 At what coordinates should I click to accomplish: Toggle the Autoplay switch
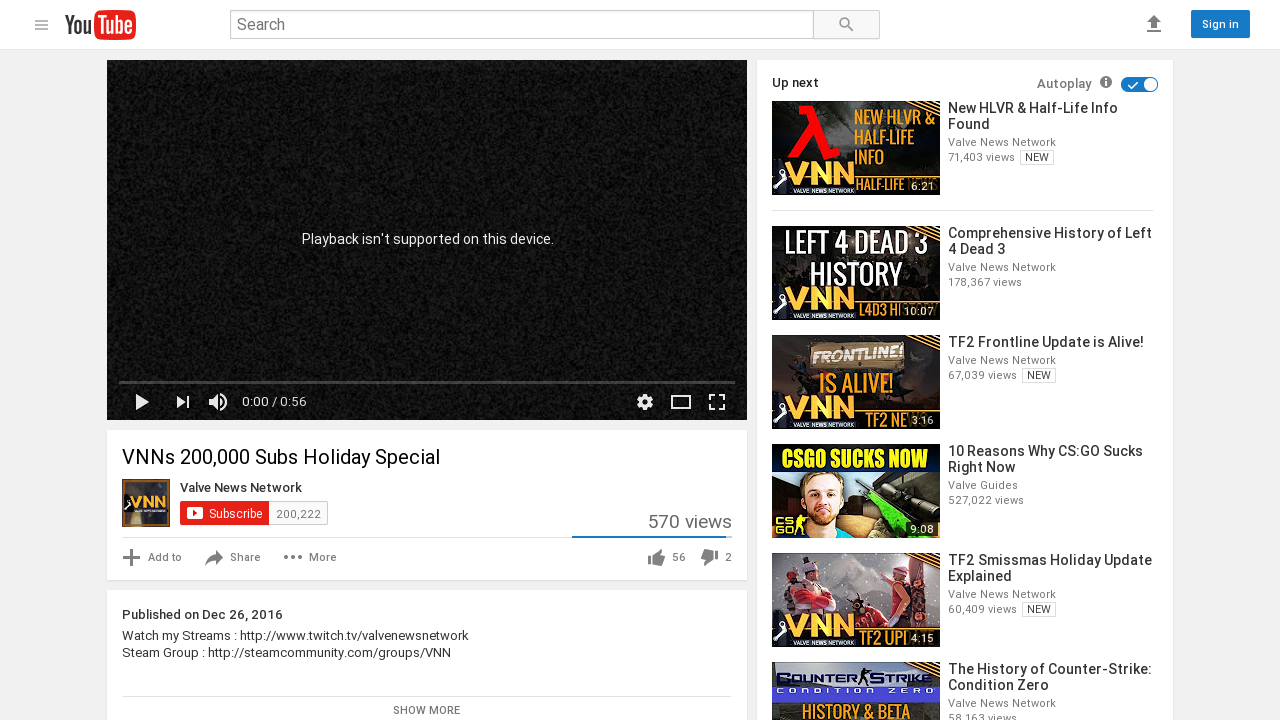[1140, 84]
